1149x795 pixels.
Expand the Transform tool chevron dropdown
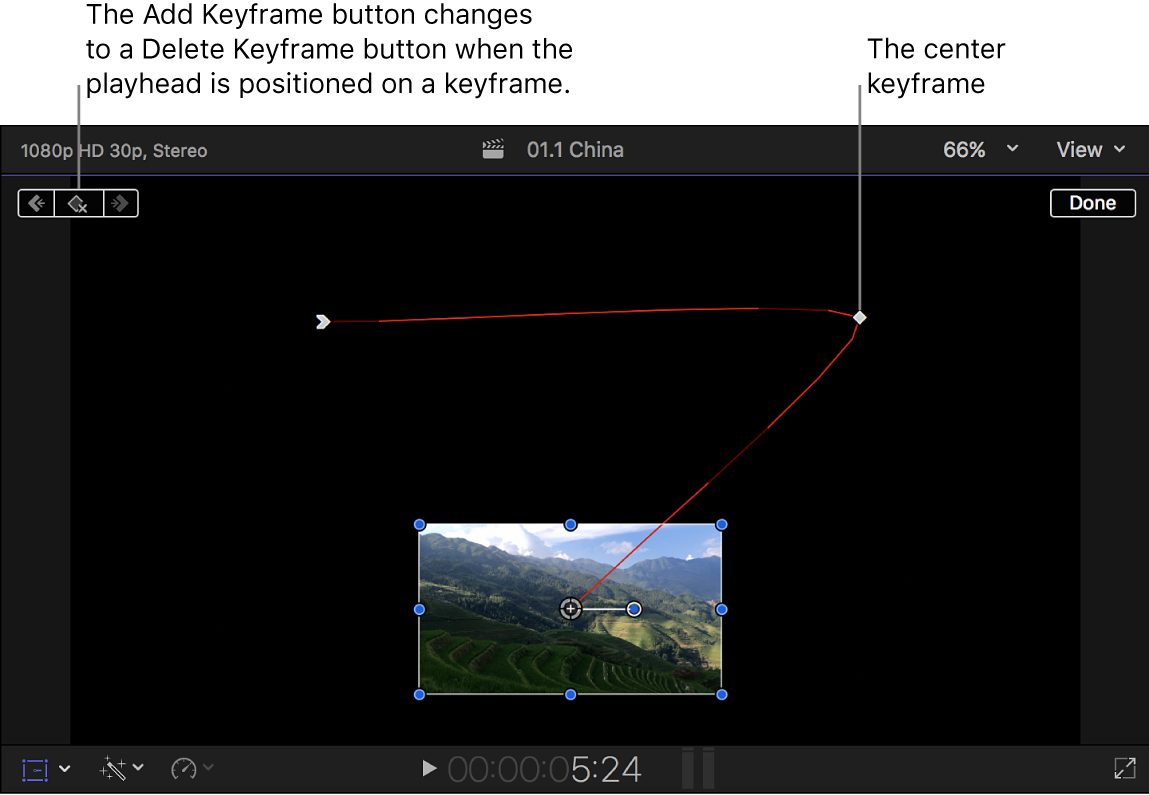[x=64, y=770]
